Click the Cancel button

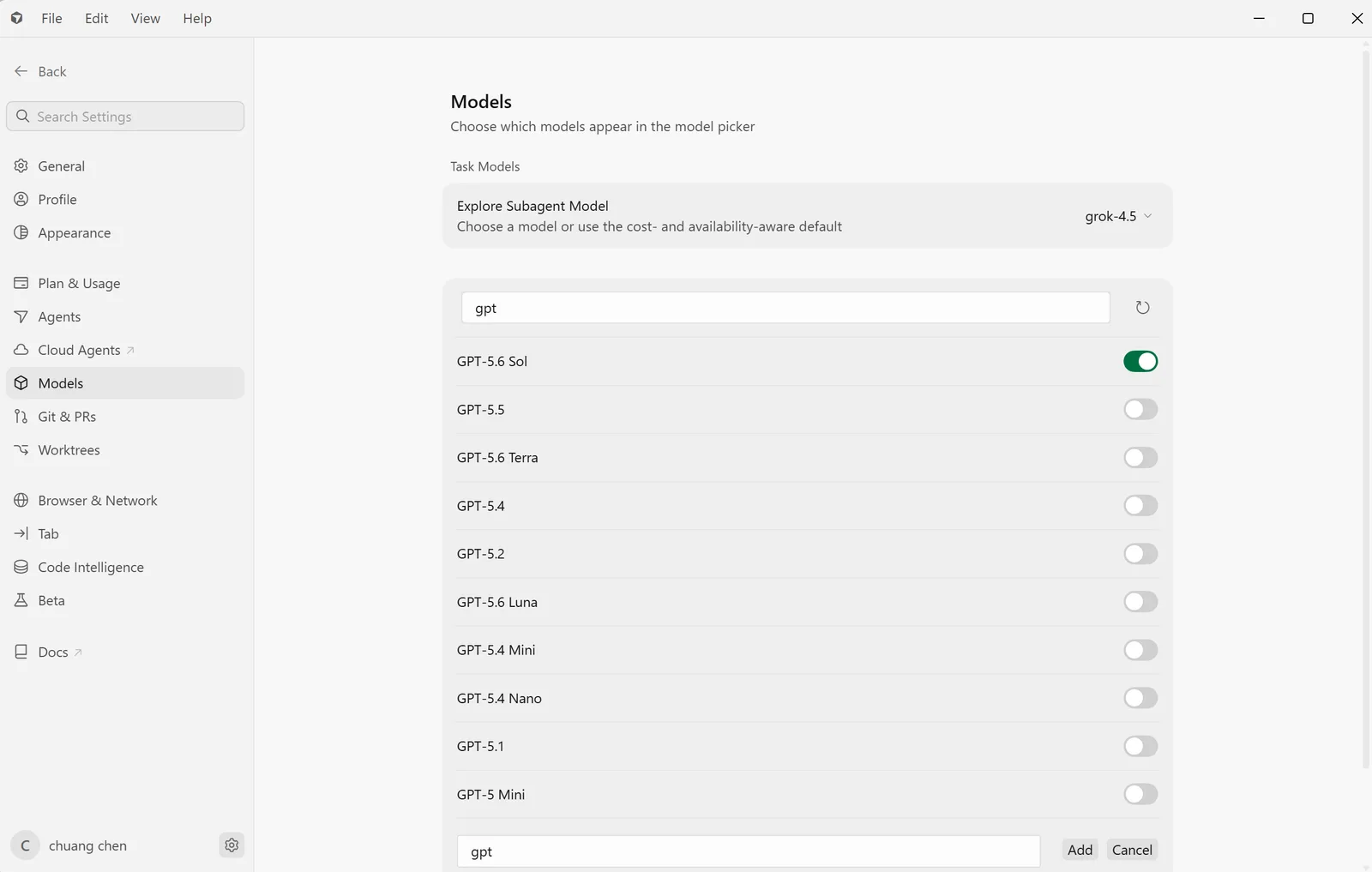pos(1132,850)
